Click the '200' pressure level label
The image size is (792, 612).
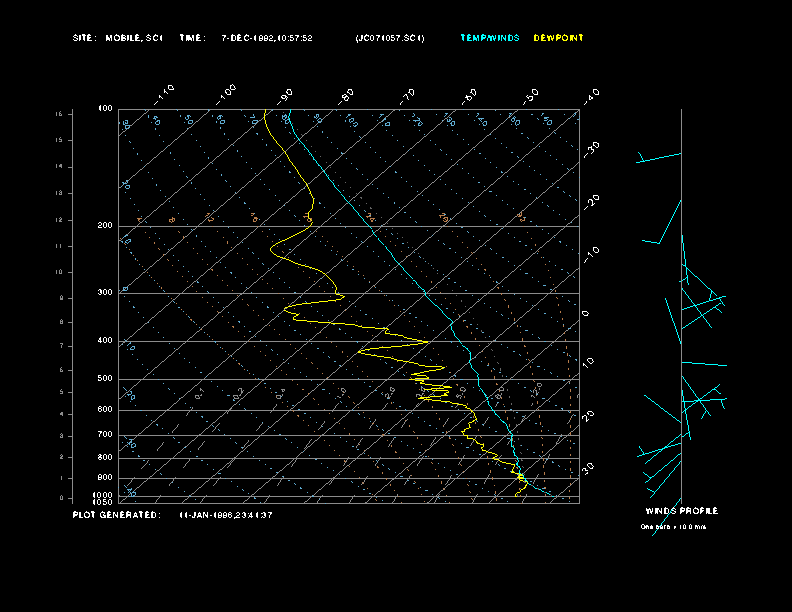tap(105, 226)
